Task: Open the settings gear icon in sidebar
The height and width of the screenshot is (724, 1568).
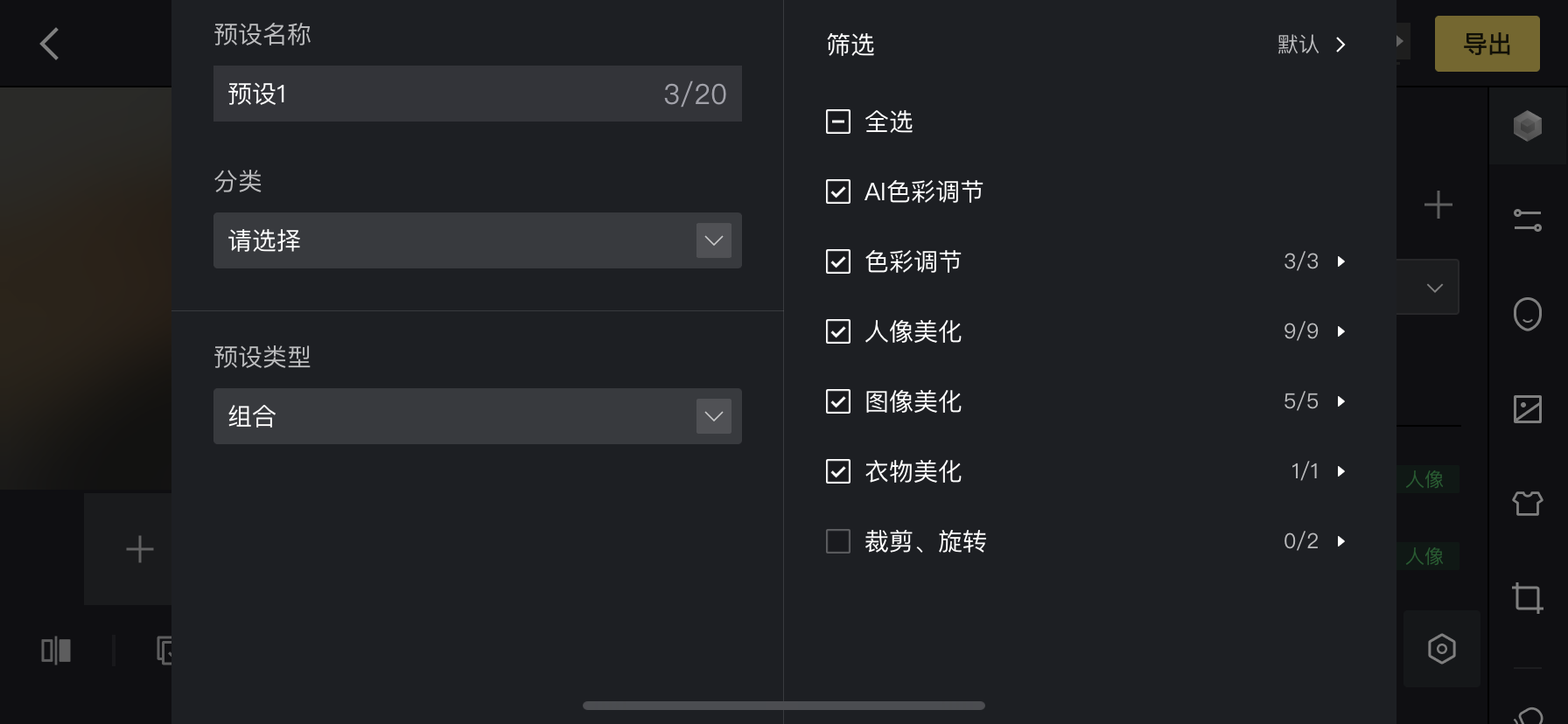Action: click(x=1441, y=649)
